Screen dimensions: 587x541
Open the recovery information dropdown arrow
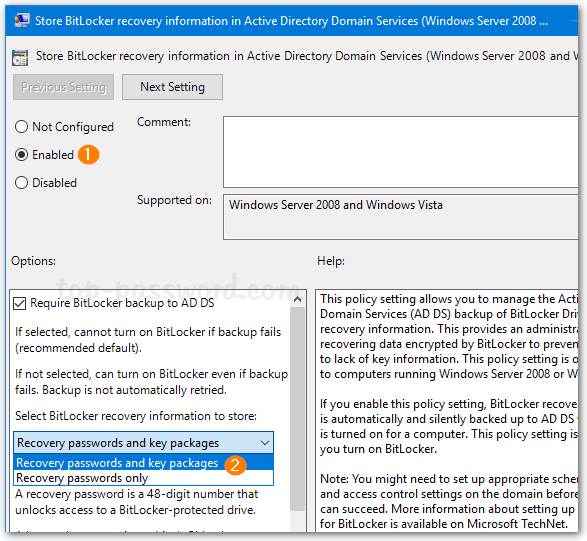click(265, 443)
